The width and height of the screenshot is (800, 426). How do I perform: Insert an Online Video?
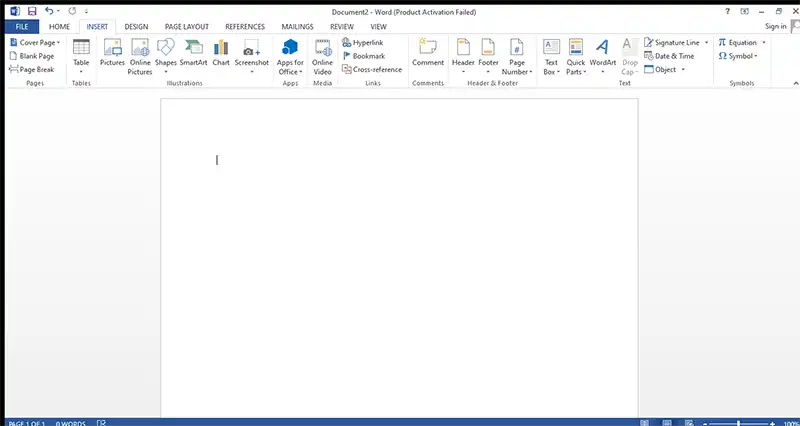[x=322, y=57]
